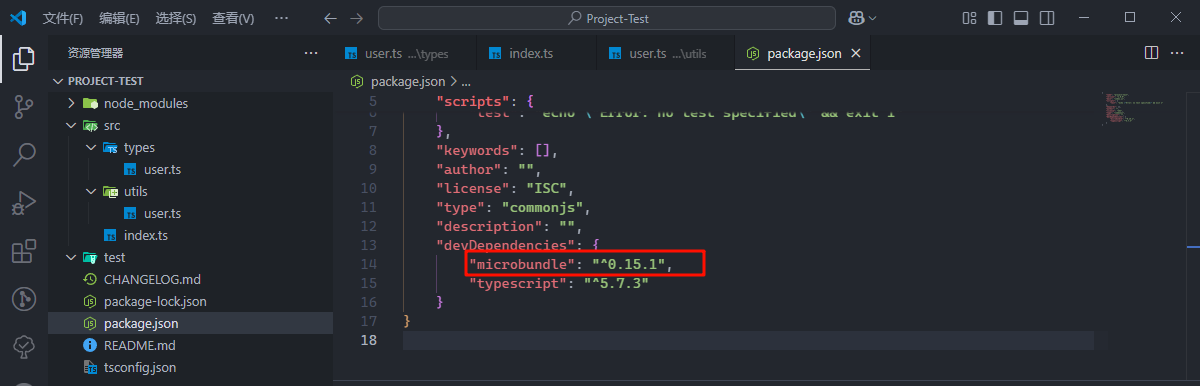The image size is (1200, 386).
Task: Click the fold arrow area at line 13
Action: [x=392, y=245]
